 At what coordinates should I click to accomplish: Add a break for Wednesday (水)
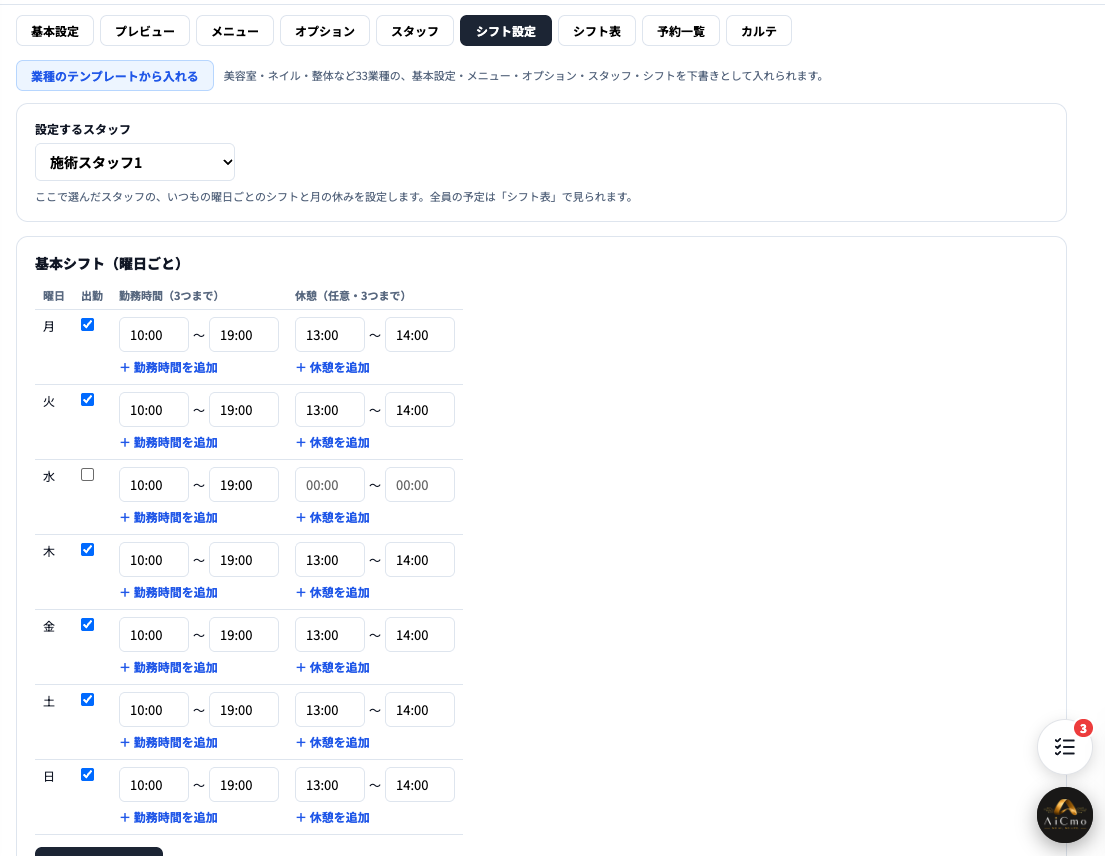tap(333, 518)
